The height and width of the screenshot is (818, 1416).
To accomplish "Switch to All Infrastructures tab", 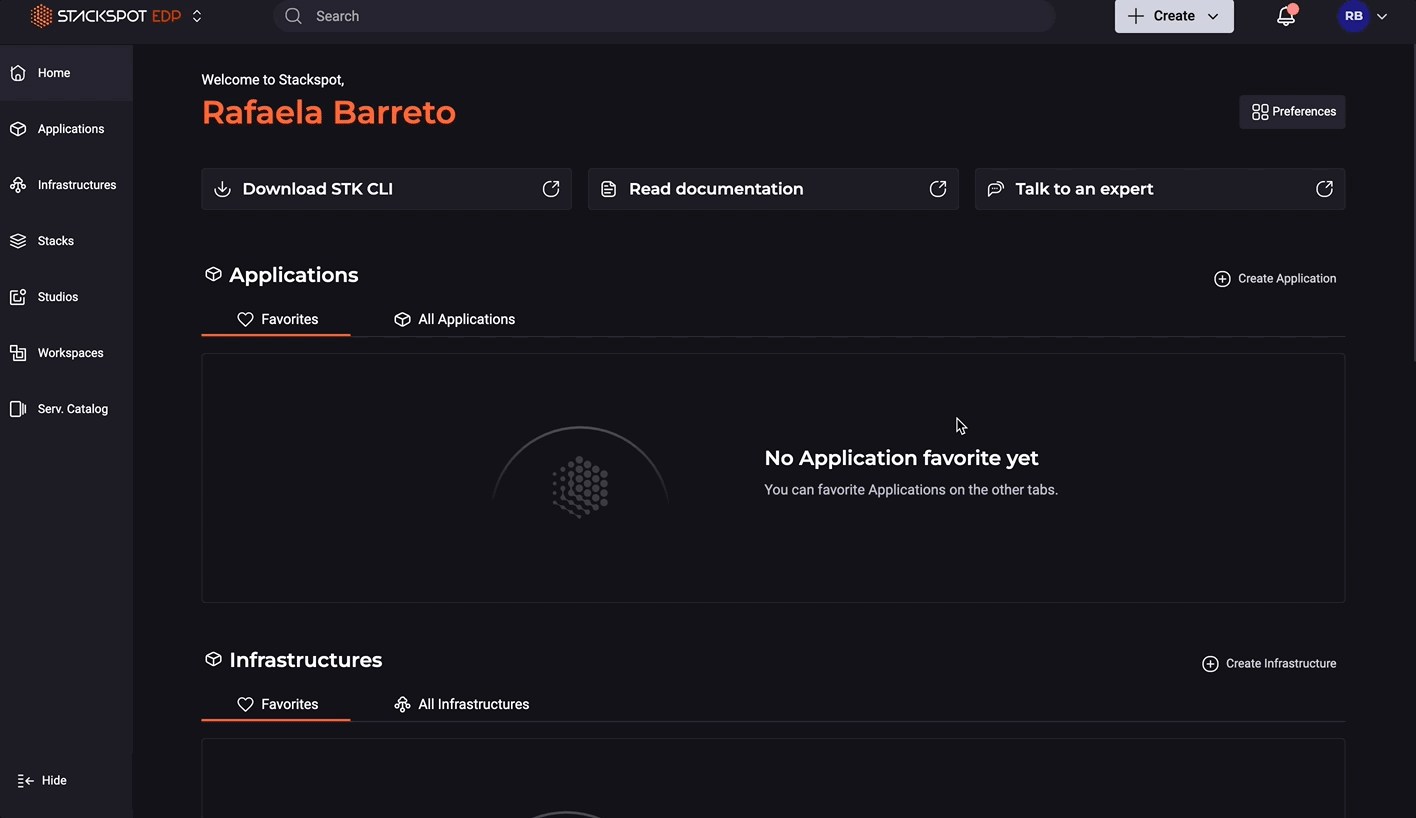I will pos(462,704).
